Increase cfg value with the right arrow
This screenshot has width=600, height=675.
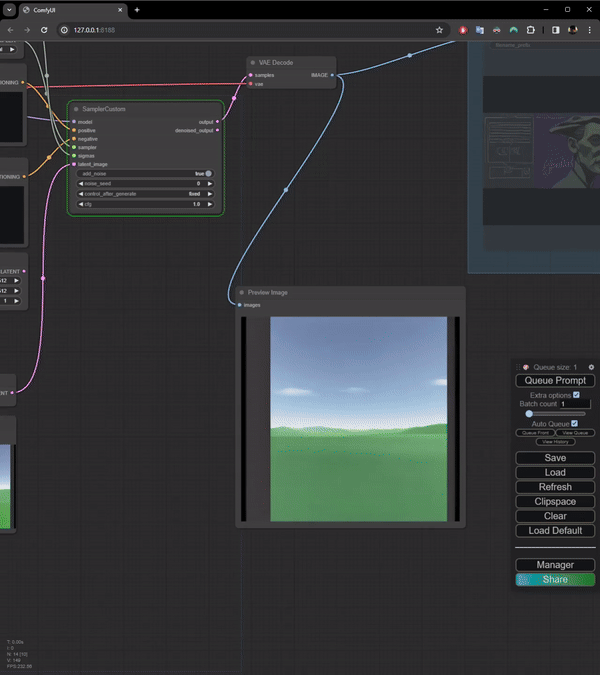210,204
